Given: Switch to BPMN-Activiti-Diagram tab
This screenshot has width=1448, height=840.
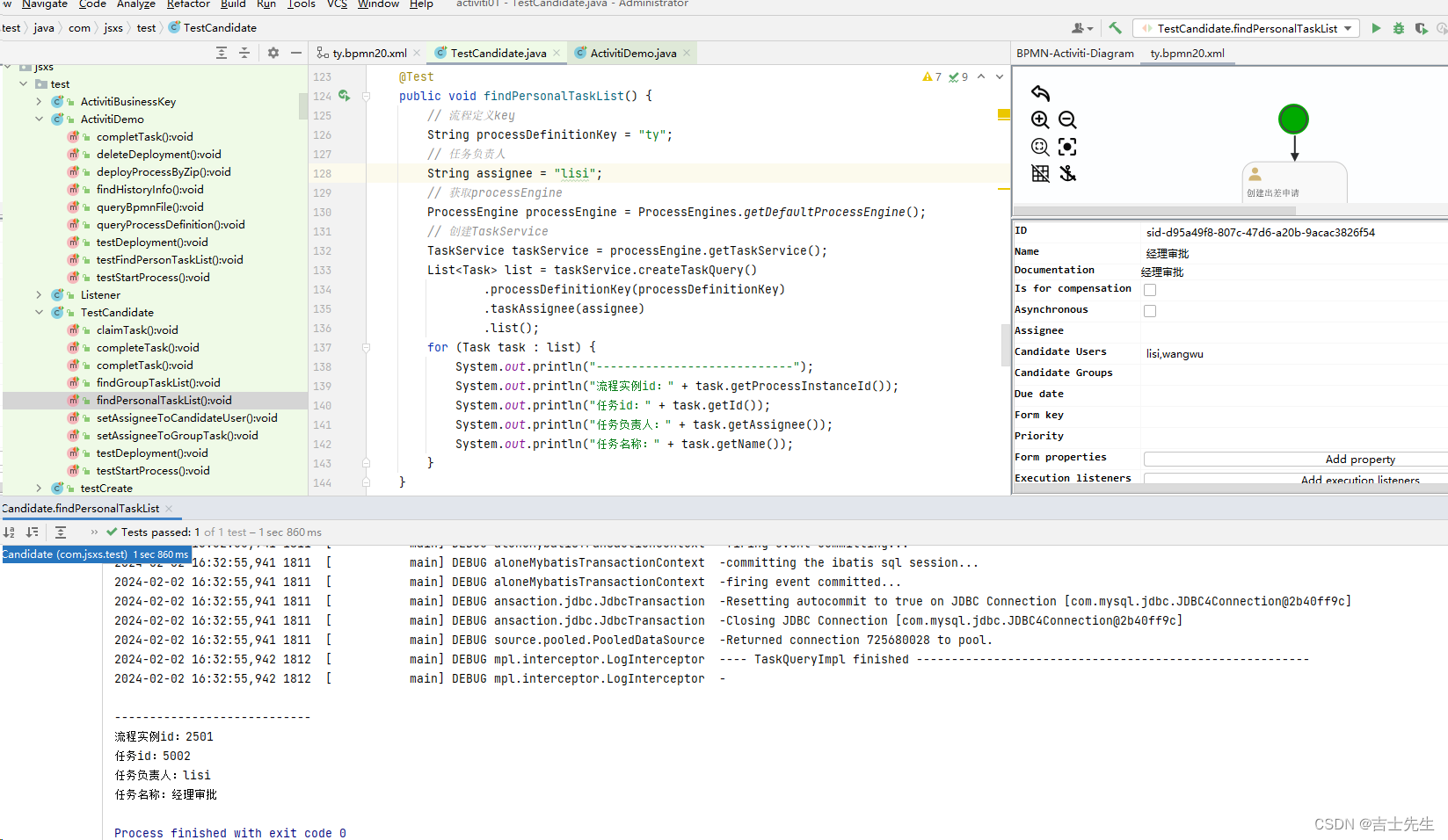Looking at the screenshot, I should coord(1075,53).
